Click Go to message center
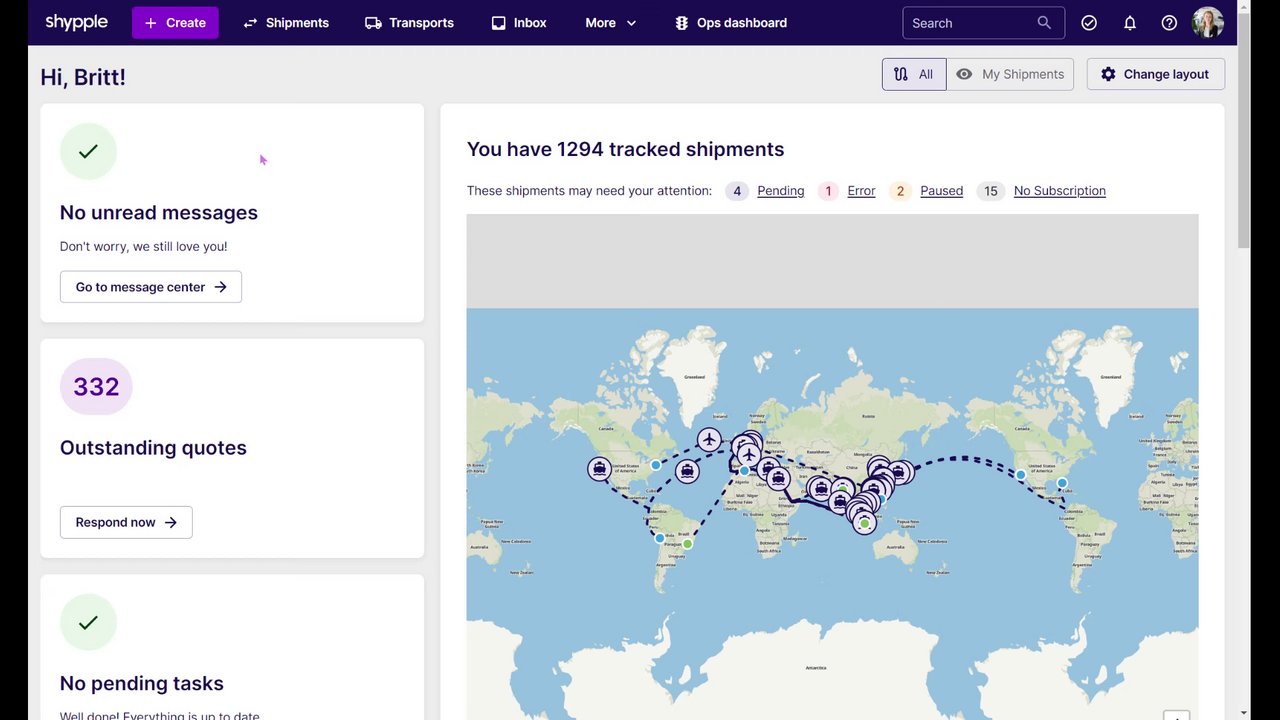 click(x=151, y=287)
